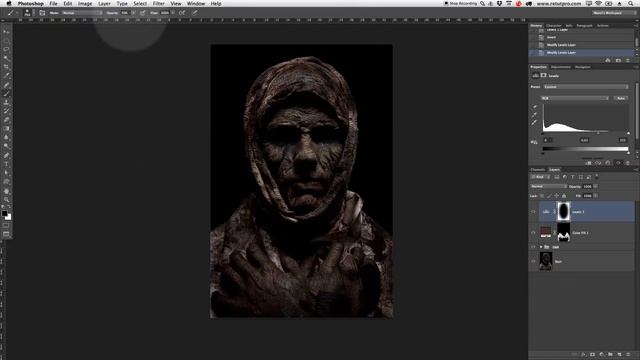This screenshot has width=640, height=360.
Task: Click the white point eyedropper in Levels
Action: (534, 122)
